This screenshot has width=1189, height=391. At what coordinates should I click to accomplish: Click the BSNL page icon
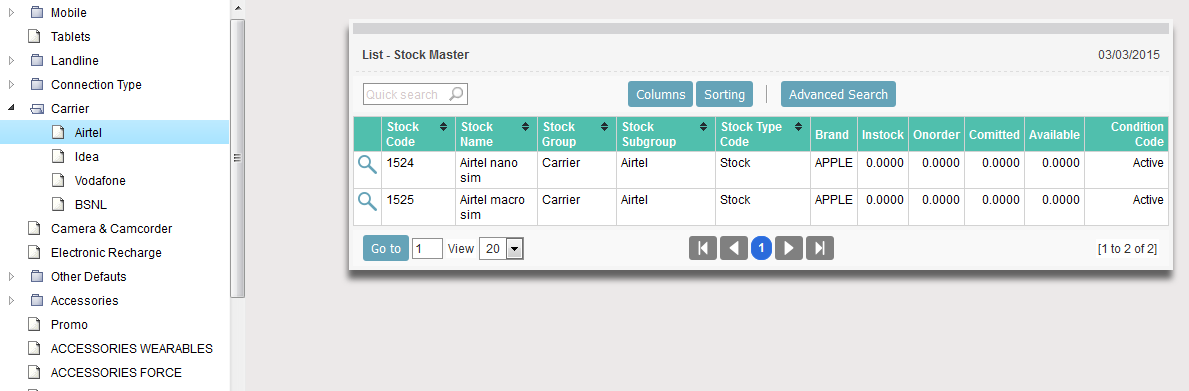pos(58,205)
